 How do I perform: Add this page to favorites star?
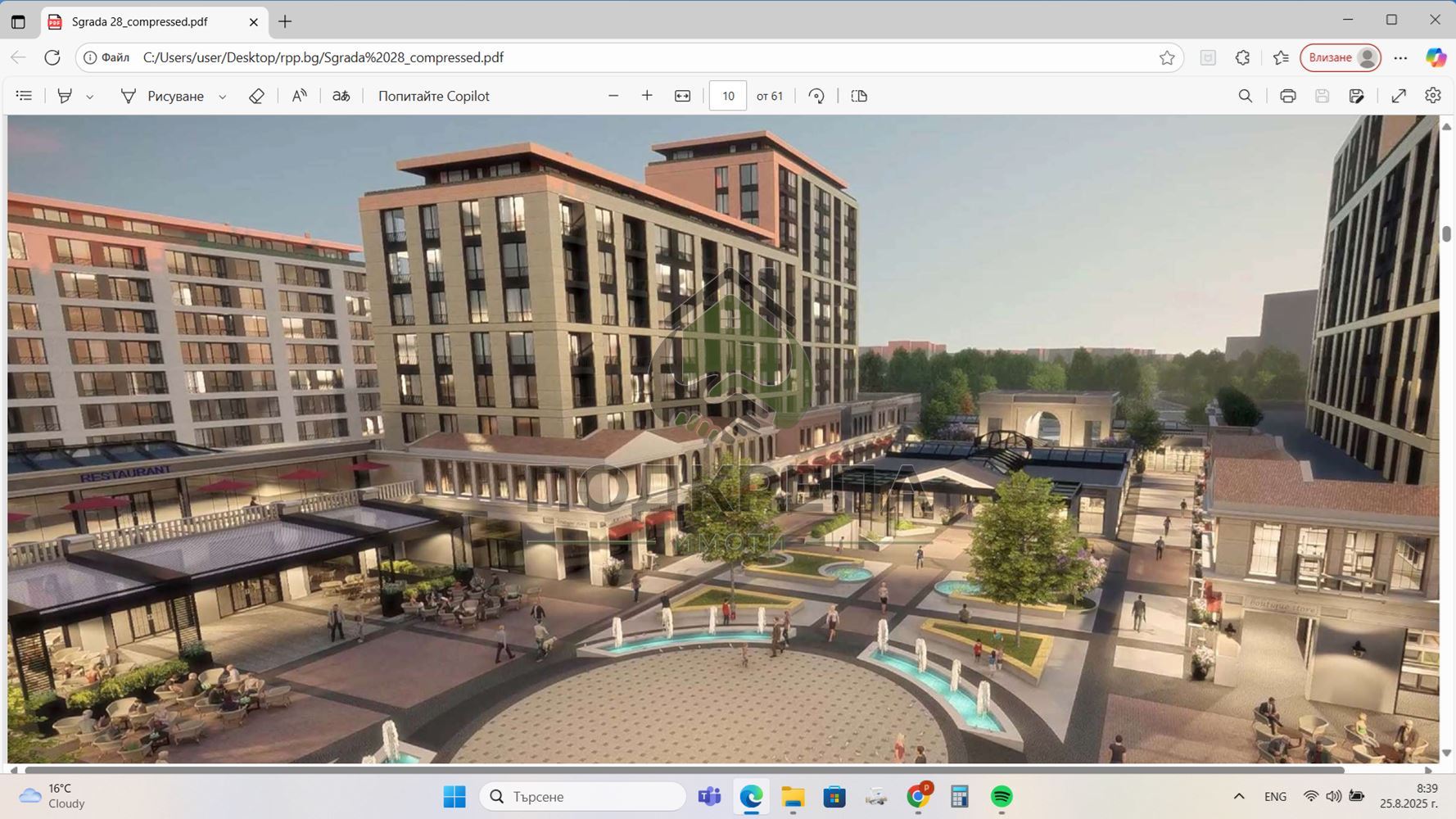(x=1167, y=57)
